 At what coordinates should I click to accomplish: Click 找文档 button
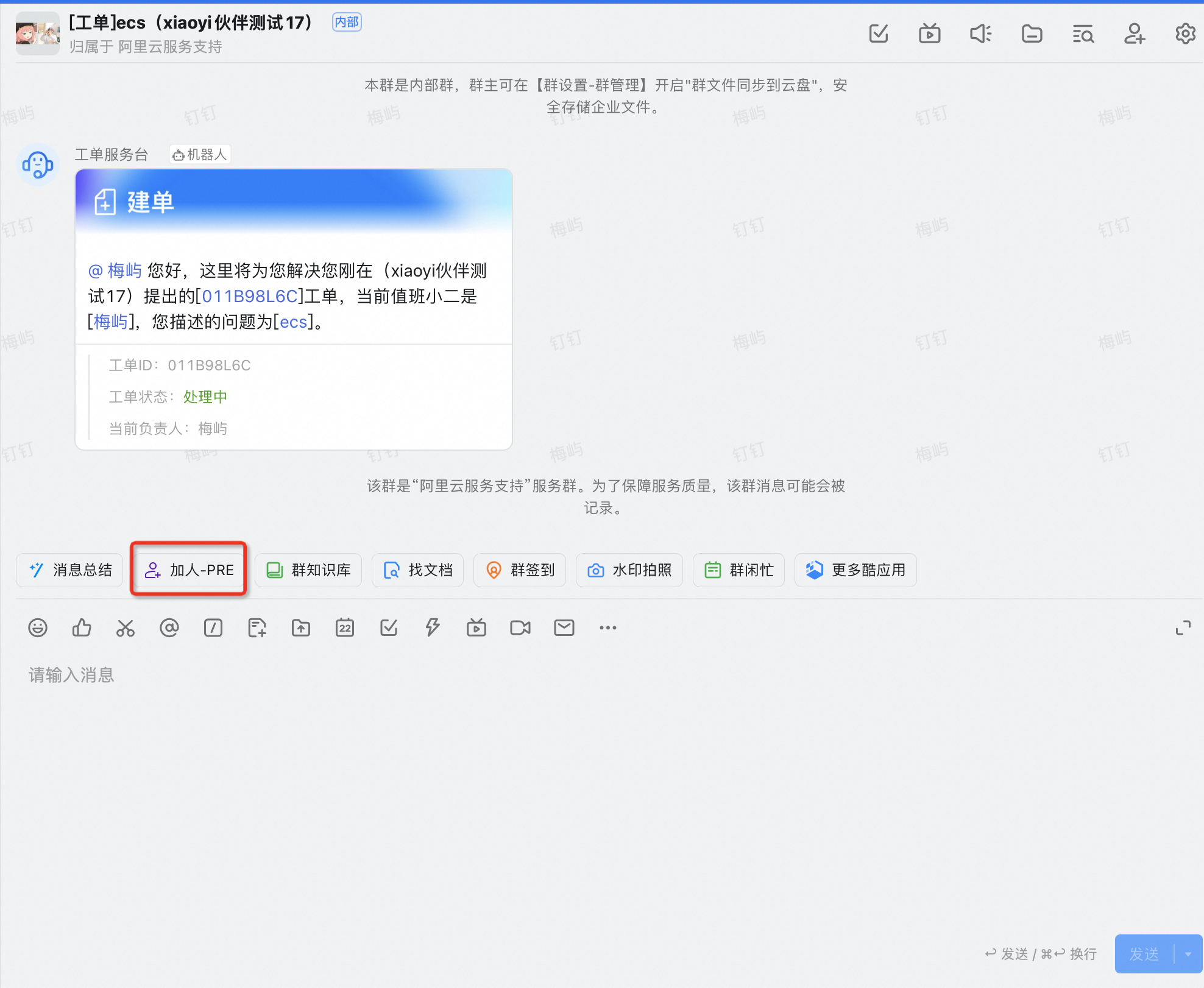coord(418,570)
